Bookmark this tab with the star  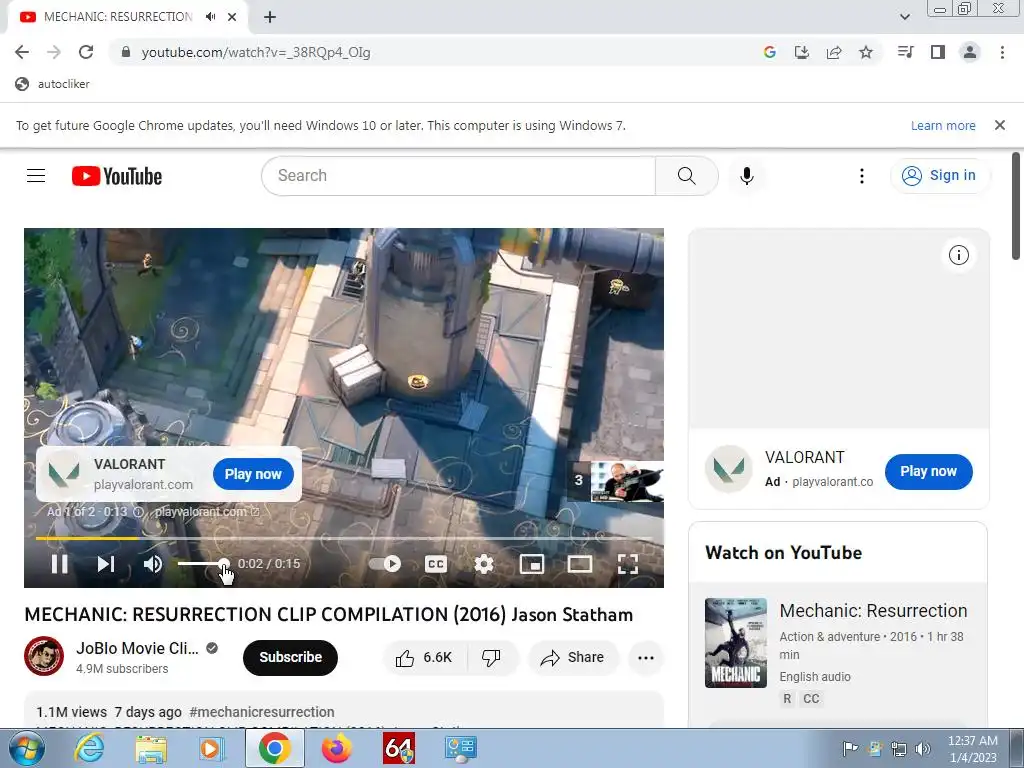click(x=866, y=52)
